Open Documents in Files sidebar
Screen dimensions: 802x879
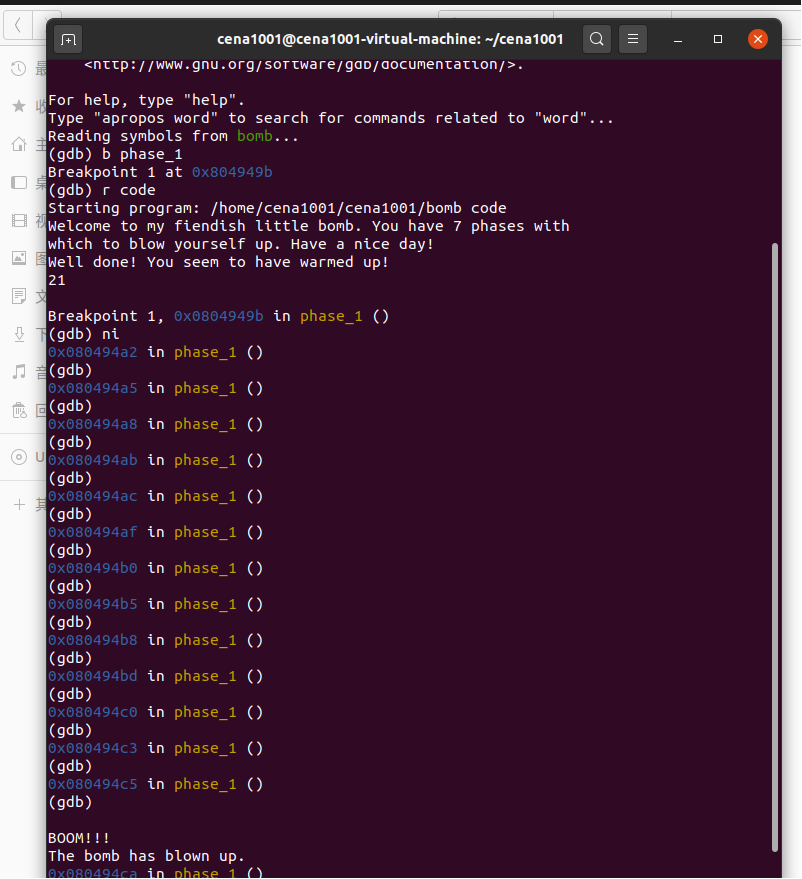pos(19,296)
